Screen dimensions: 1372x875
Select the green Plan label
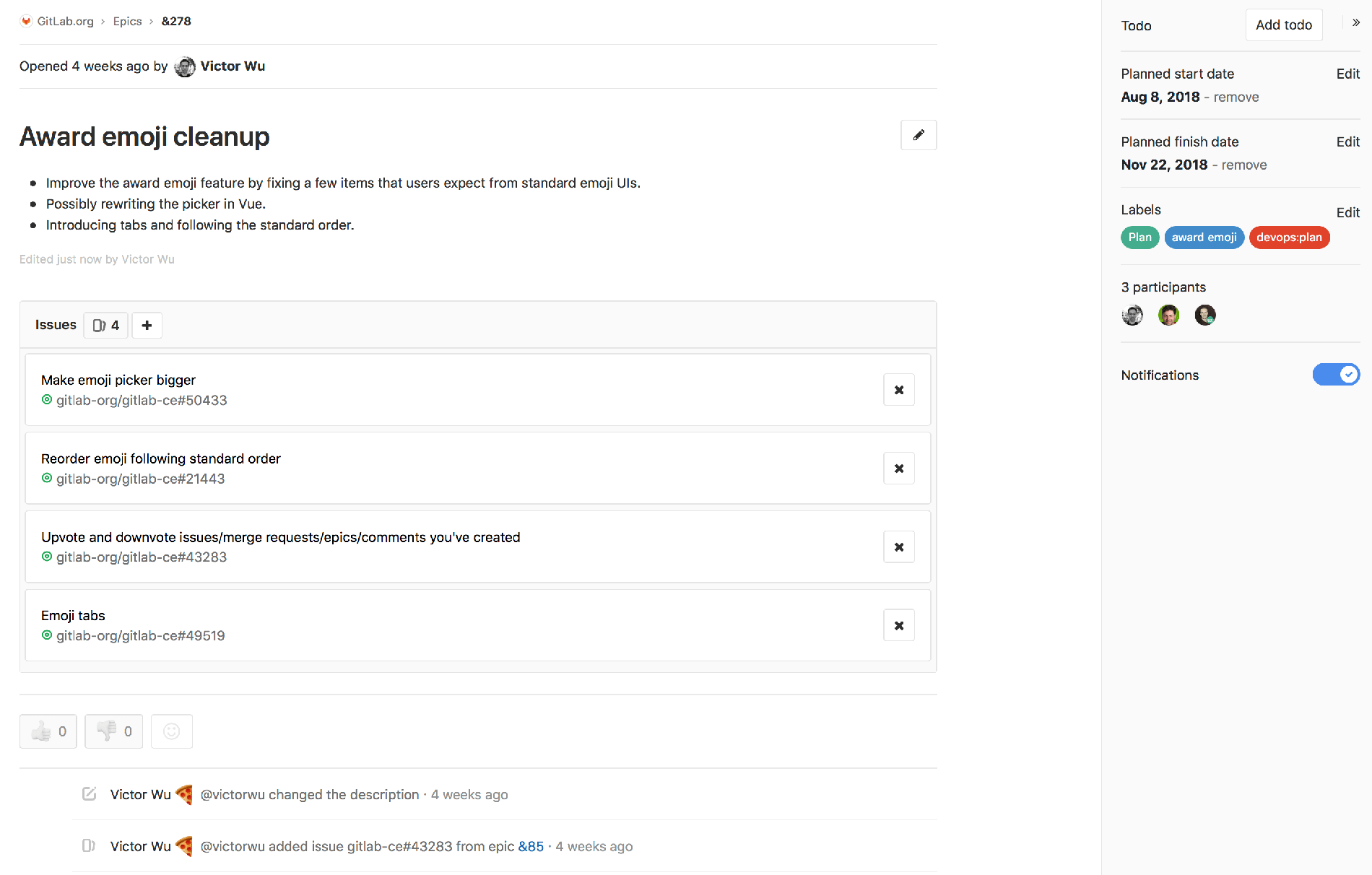pos(1139,238)
